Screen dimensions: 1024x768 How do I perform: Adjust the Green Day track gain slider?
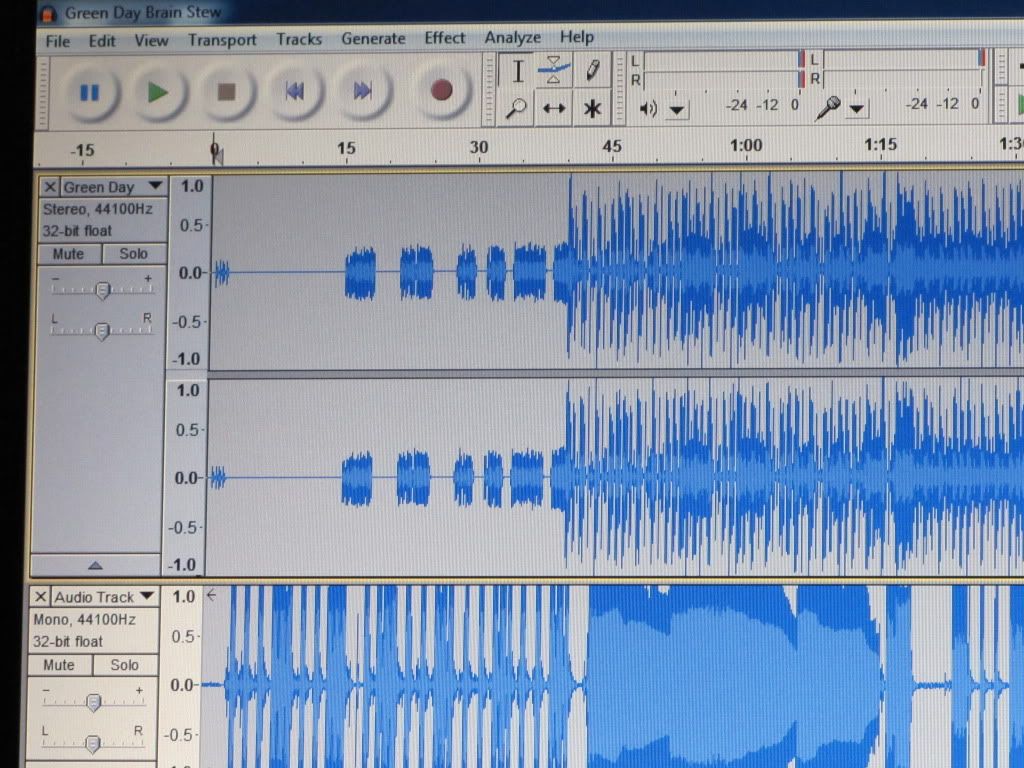[x=102, y=290]
